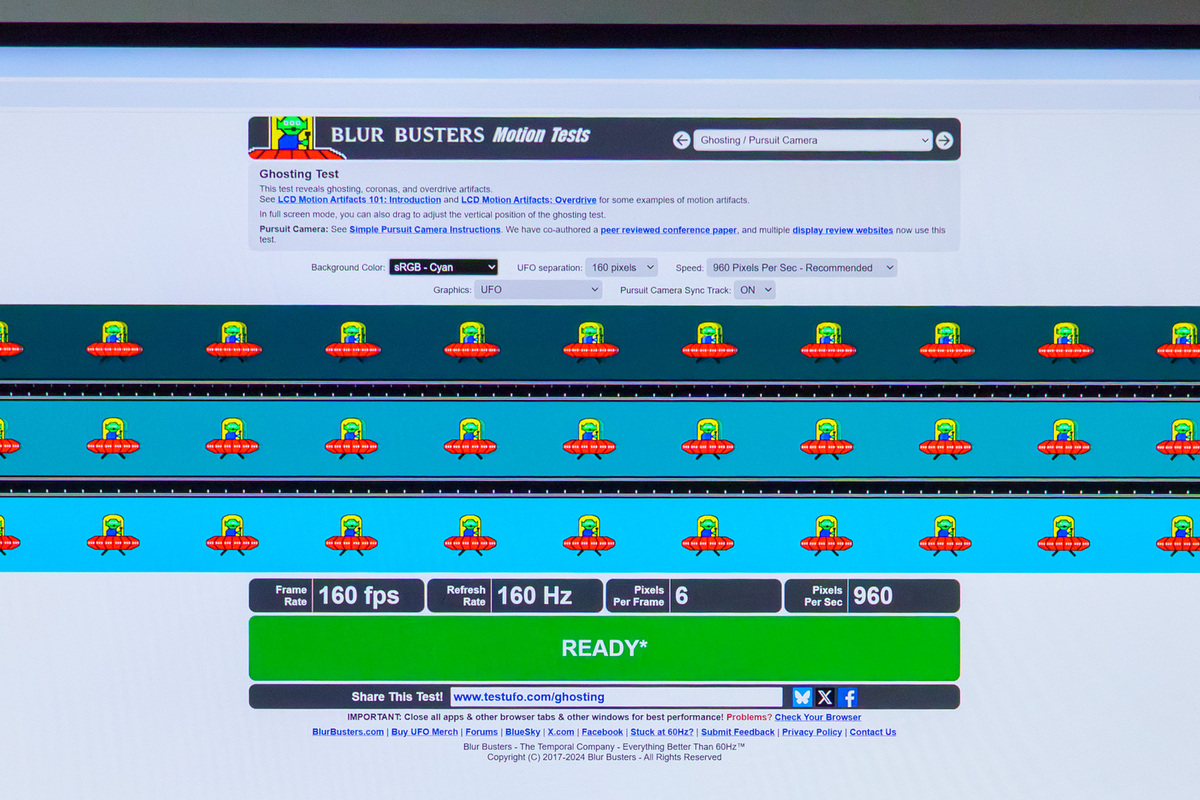This screenshot has width=1200, height=800.
Task: Click the Blur Busters Motion Tests title
Action: tap(460, 135)
